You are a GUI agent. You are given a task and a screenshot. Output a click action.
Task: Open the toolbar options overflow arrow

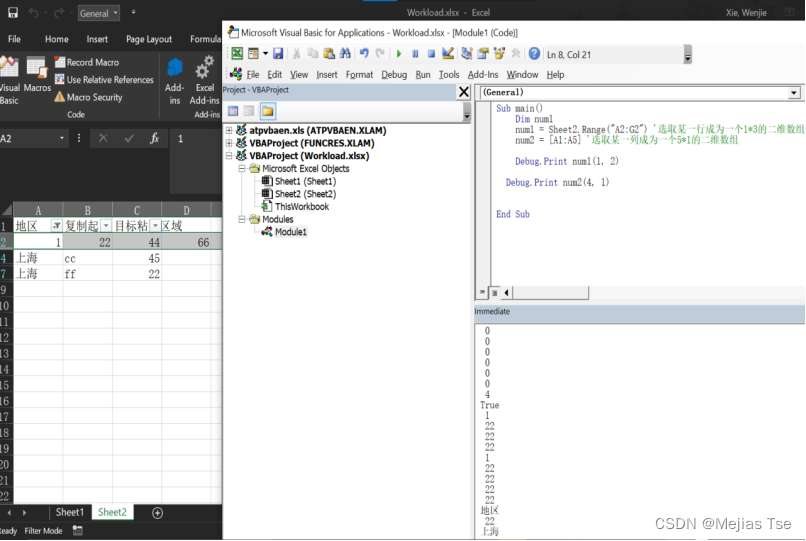(x=688, y=55)
